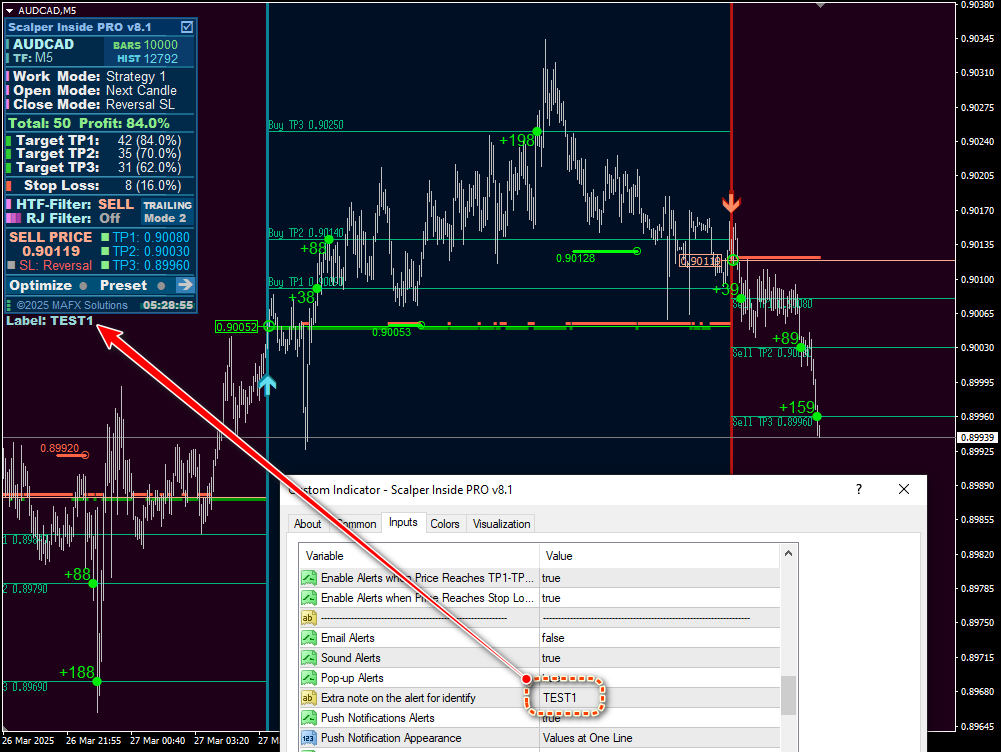Toggle the TP1 green square marker
The height and width of the screenshot is (752, 1001).
point(105,237)
